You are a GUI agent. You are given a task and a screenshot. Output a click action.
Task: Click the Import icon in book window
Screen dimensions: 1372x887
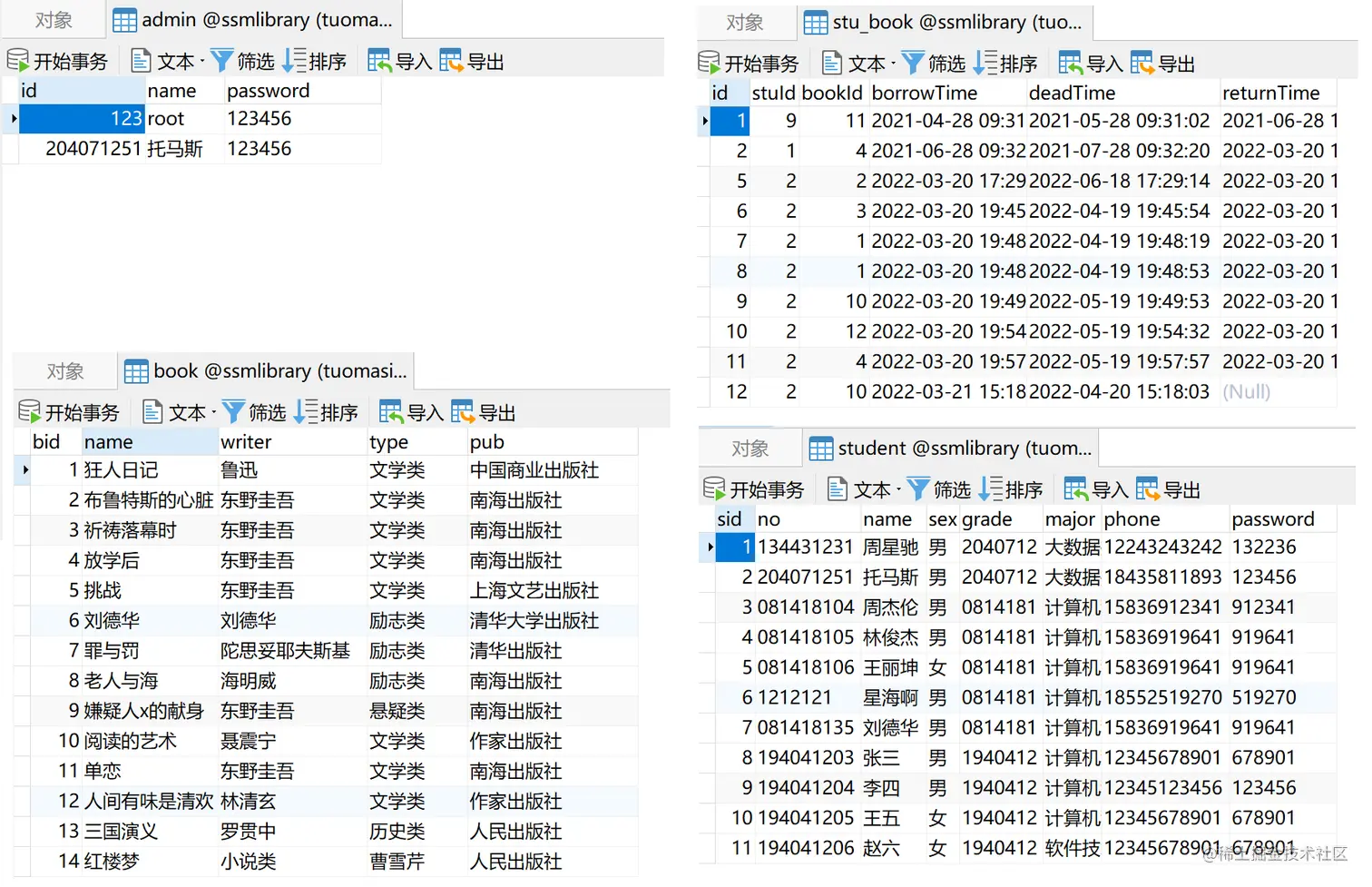coord(391,412)
